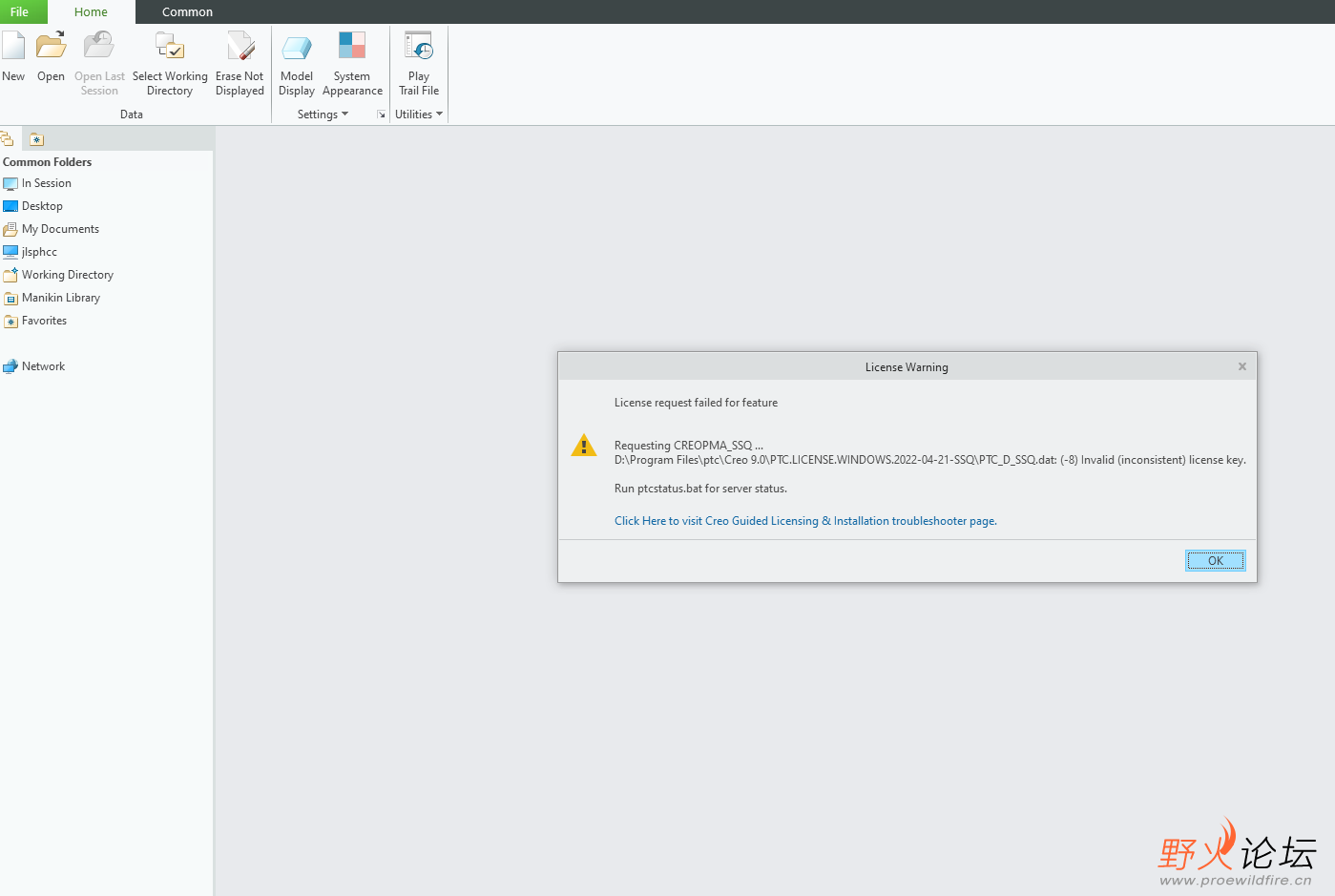
Task: Select the Desktop folder
Action: (33, 206)
